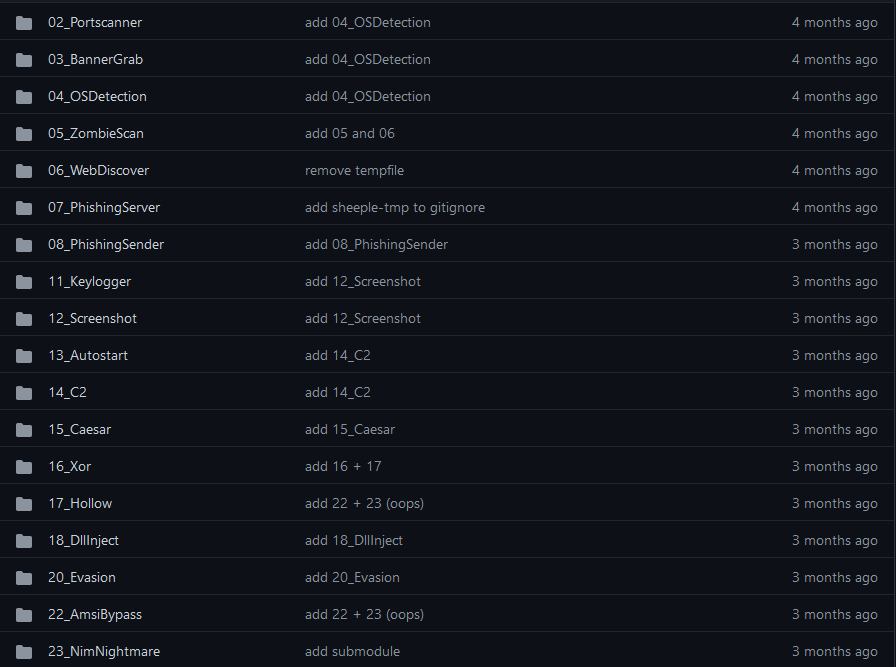
Task: View the 'add submodule' commit message
Action: pos(352,651)
